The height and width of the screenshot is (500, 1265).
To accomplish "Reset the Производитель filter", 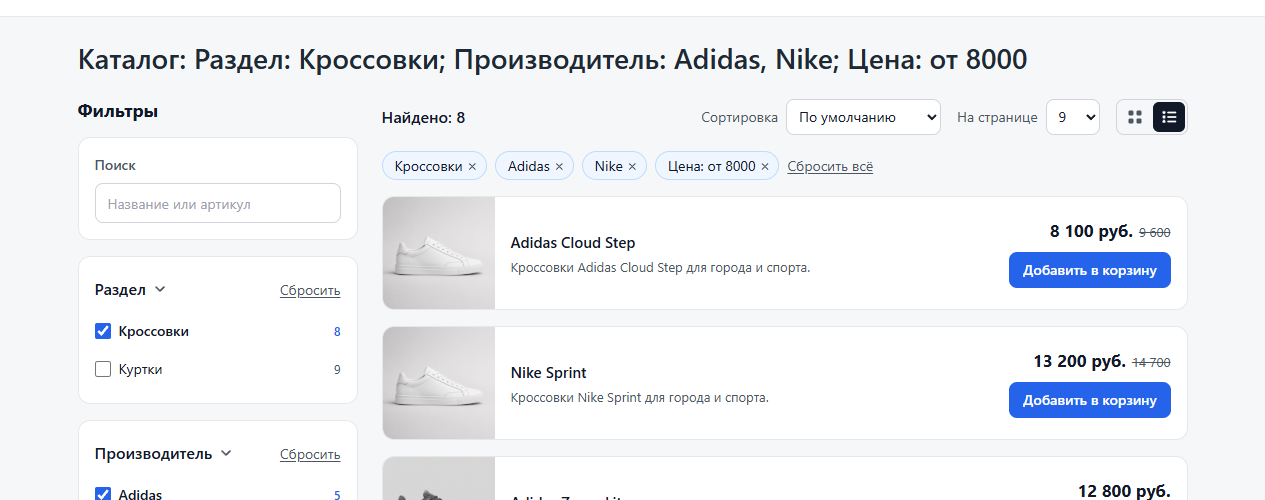I will [310, 455].
